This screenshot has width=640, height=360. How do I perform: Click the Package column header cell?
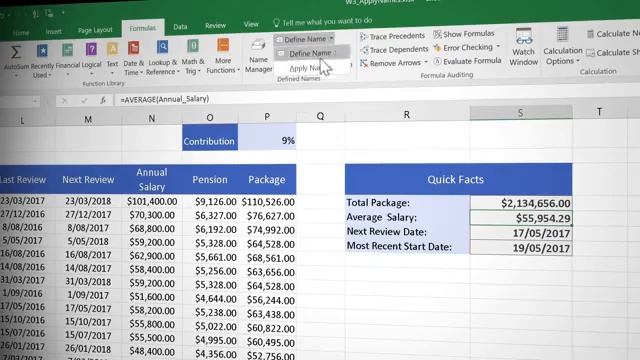267,180
